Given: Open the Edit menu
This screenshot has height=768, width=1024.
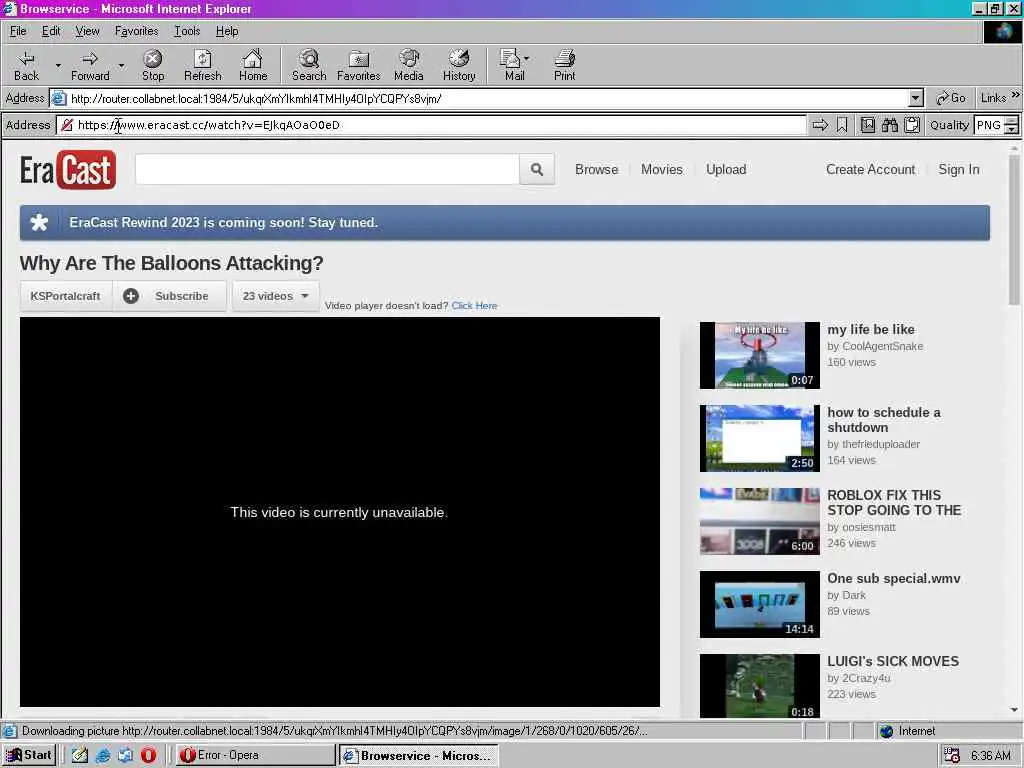Looking at the screenshot, I should click(51, 31).
